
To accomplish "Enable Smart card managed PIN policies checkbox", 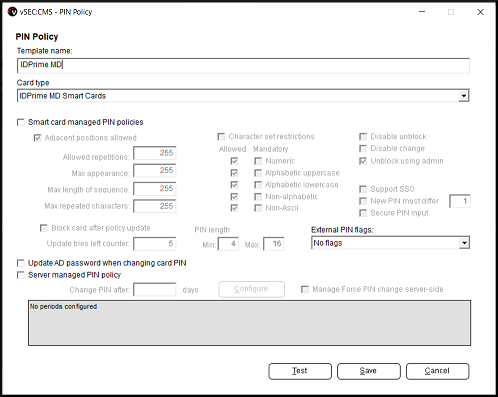I will click(21, 122).
